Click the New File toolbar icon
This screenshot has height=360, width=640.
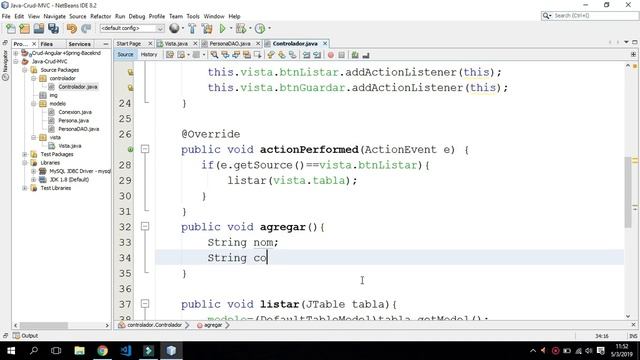11,28
